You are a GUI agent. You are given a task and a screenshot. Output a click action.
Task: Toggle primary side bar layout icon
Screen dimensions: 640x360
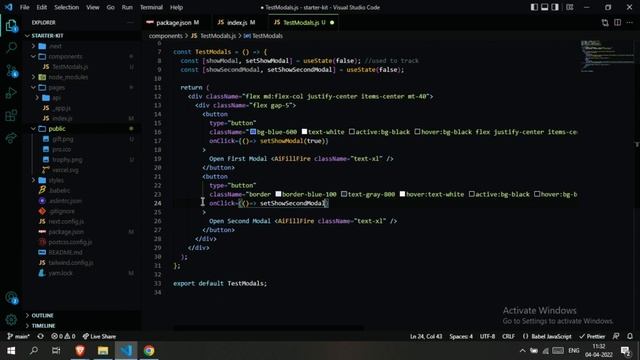[x=534, y=7]
